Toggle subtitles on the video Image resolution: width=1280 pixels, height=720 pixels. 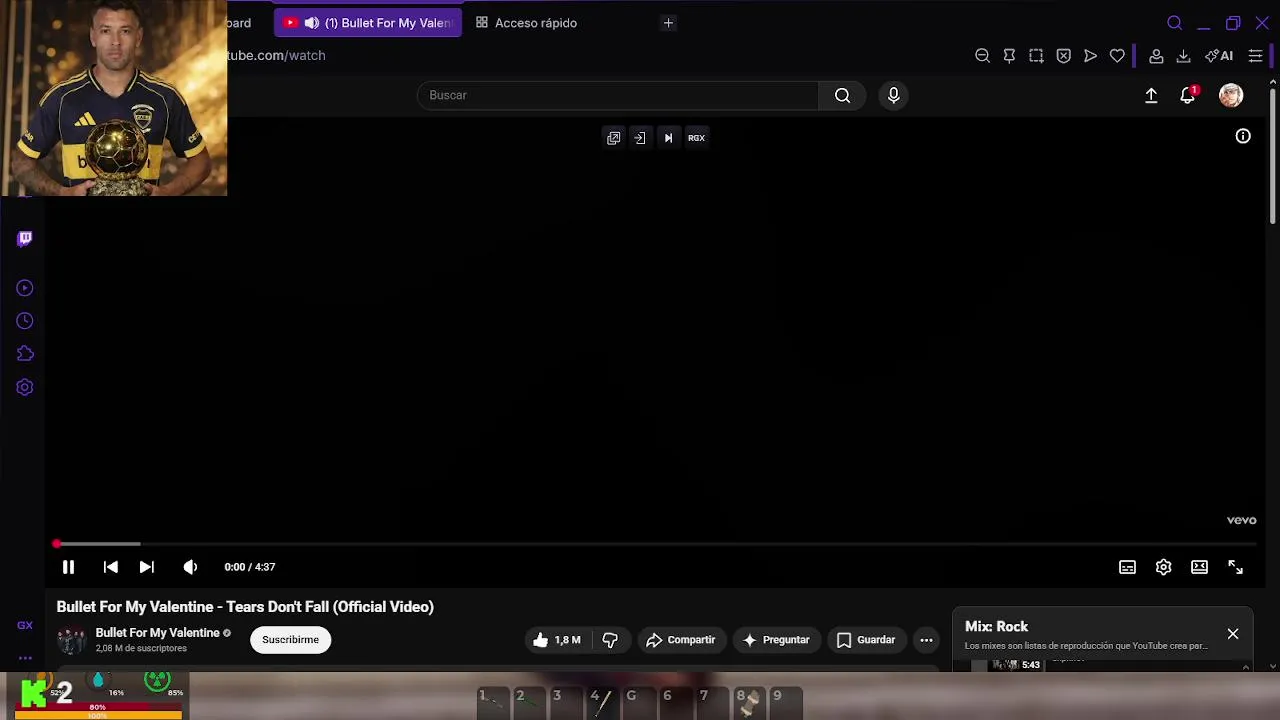coord(1127,567)
